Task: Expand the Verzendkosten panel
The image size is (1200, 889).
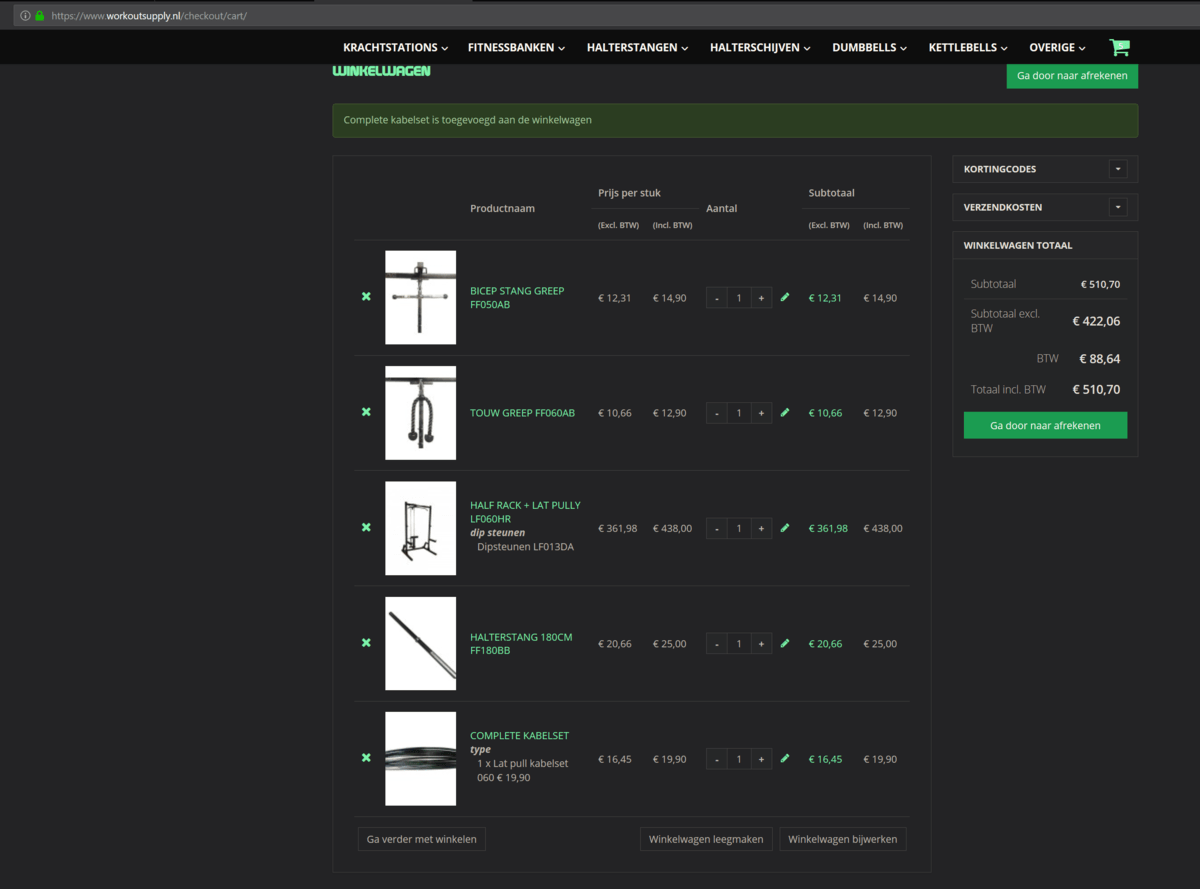Action: 1118,207
